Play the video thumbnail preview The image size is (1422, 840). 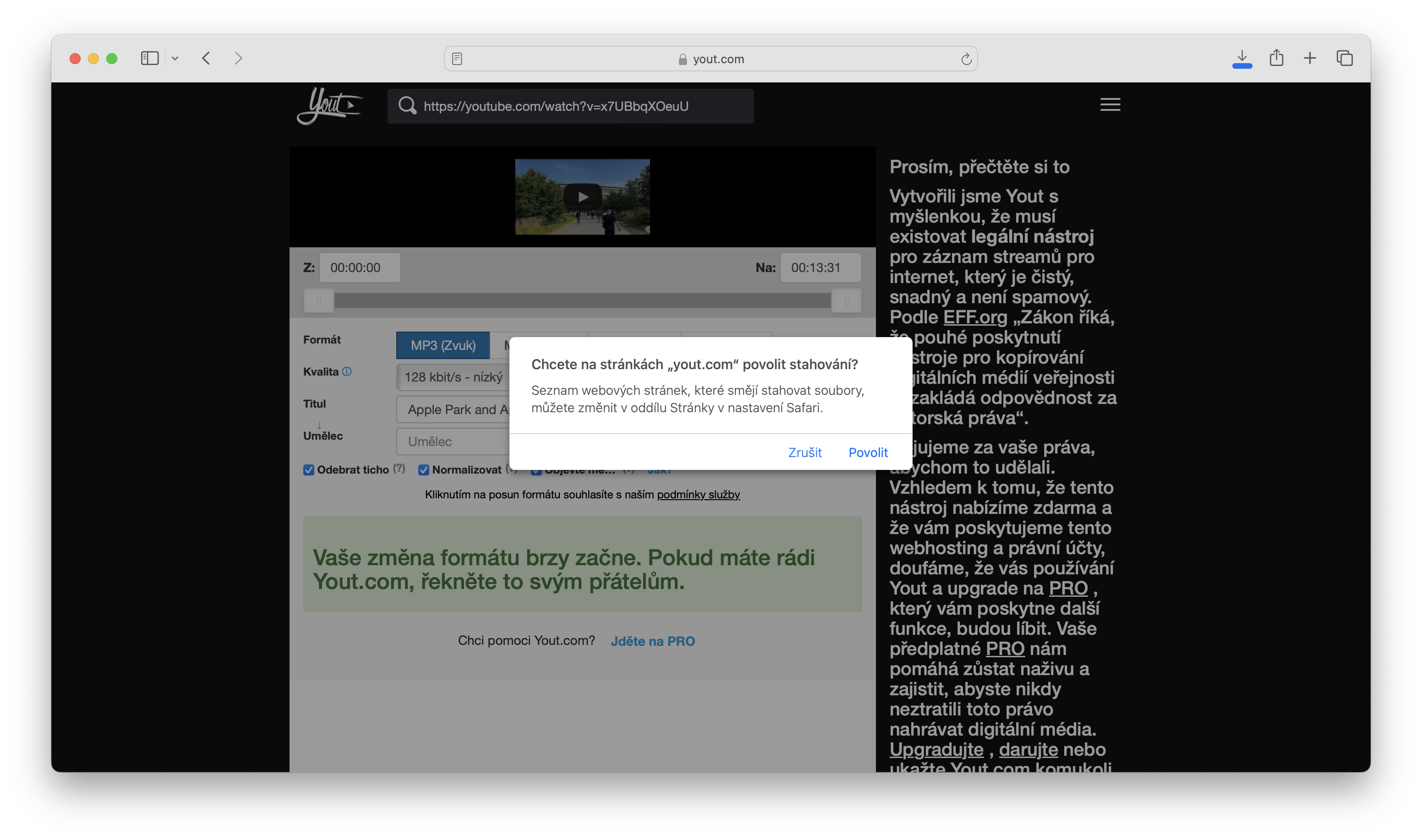coord(583,197)
